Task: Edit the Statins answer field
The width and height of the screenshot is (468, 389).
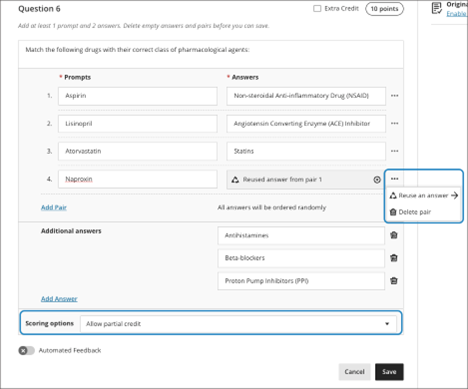Action: tap(306, 151)
